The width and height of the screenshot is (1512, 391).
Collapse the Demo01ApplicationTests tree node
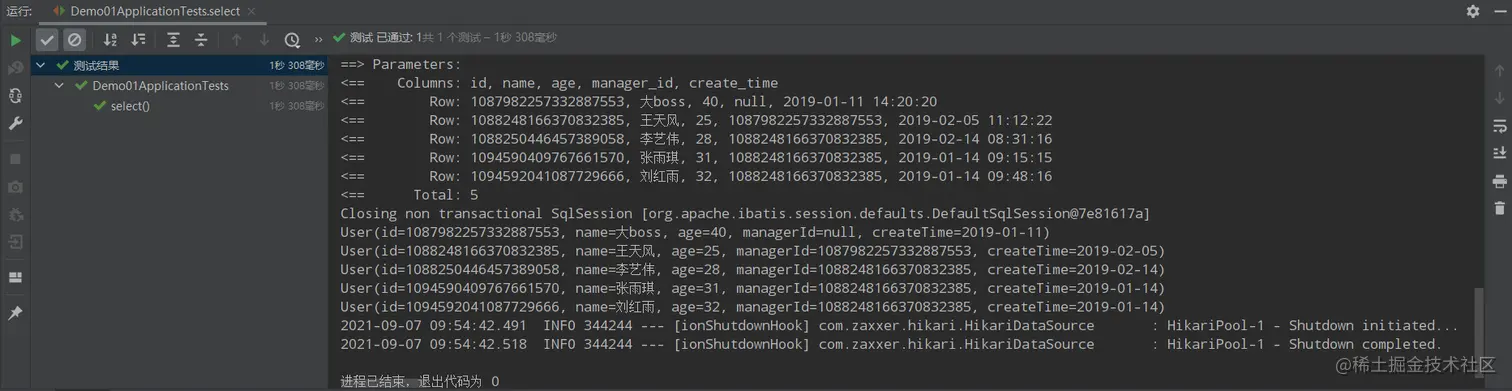pos(60,86)
